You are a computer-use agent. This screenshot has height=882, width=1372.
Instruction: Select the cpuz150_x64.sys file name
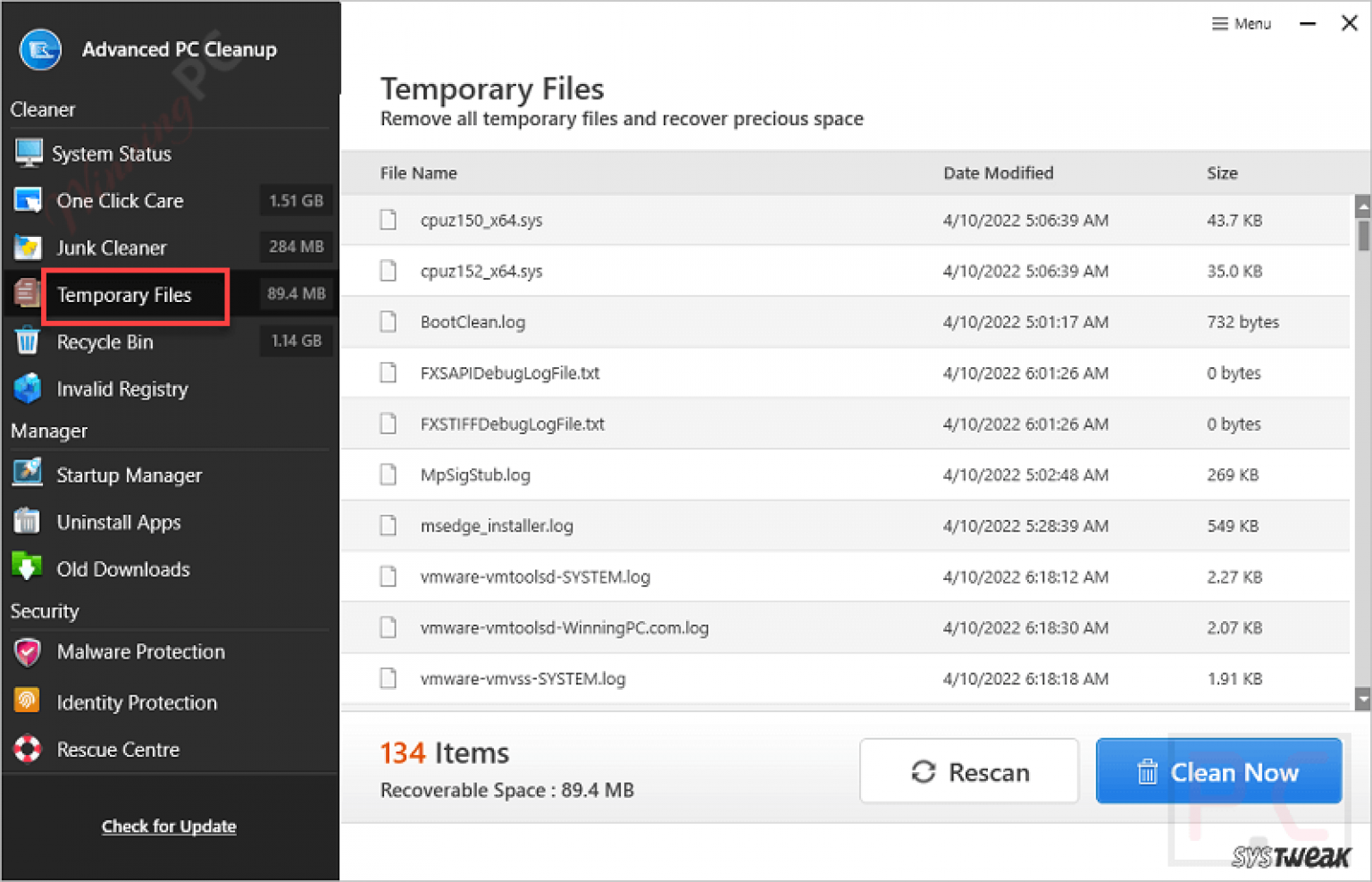pos(481,221)
